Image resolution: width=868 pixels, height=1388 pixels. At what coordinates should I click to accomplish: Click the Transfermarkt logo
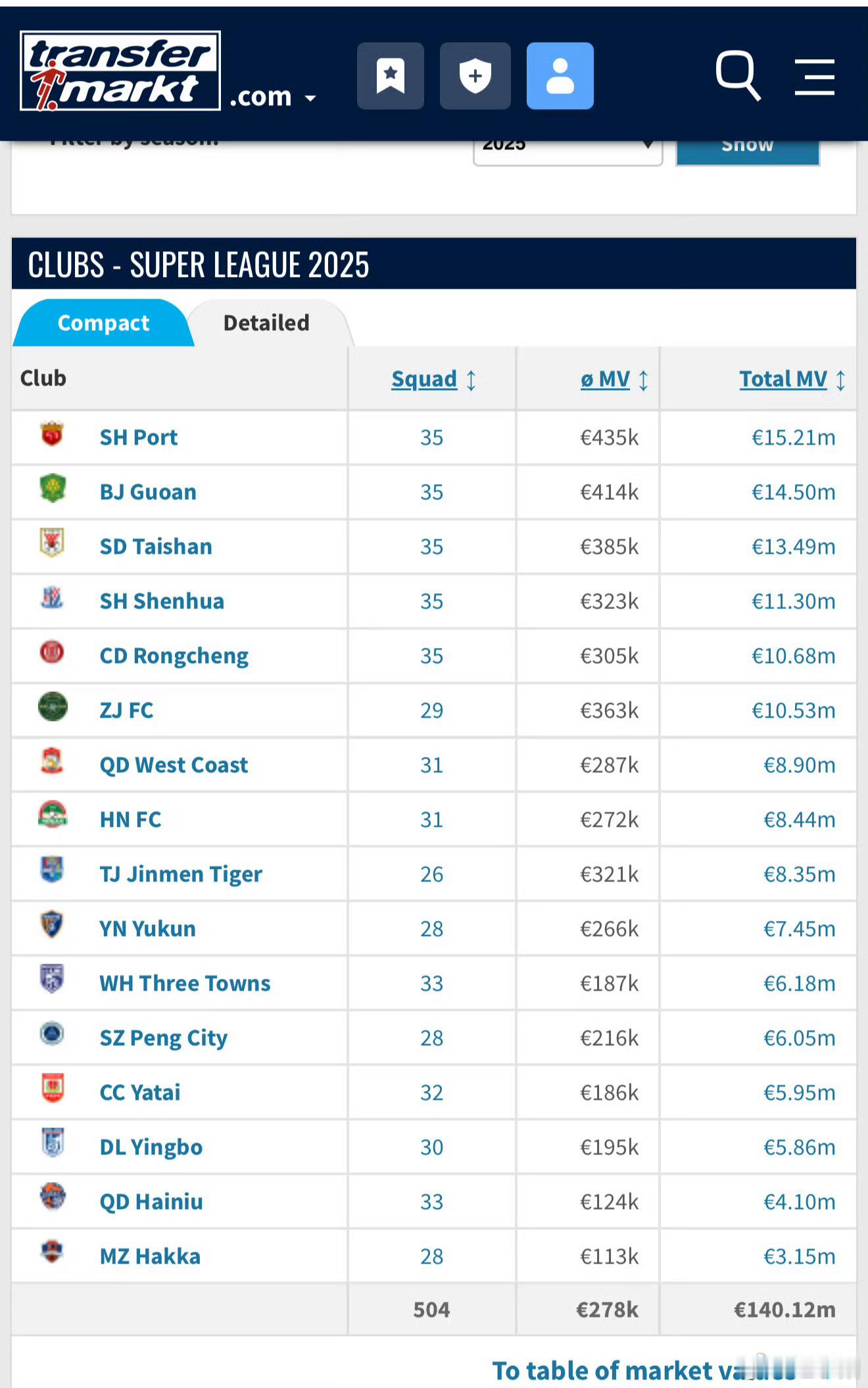tap(120, 71)
